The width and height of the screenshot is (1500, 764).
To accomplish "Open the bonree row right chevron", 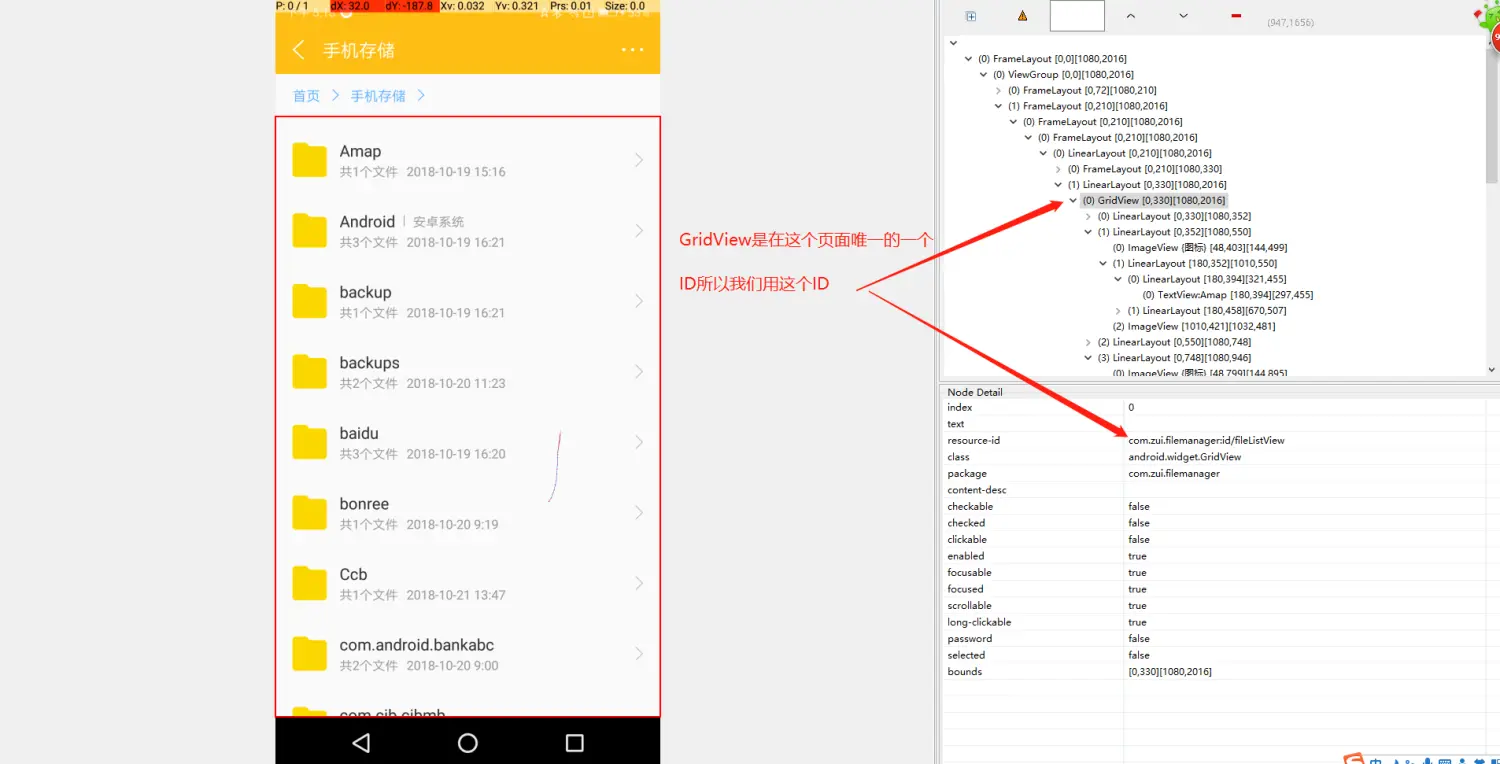I will 639,513.
